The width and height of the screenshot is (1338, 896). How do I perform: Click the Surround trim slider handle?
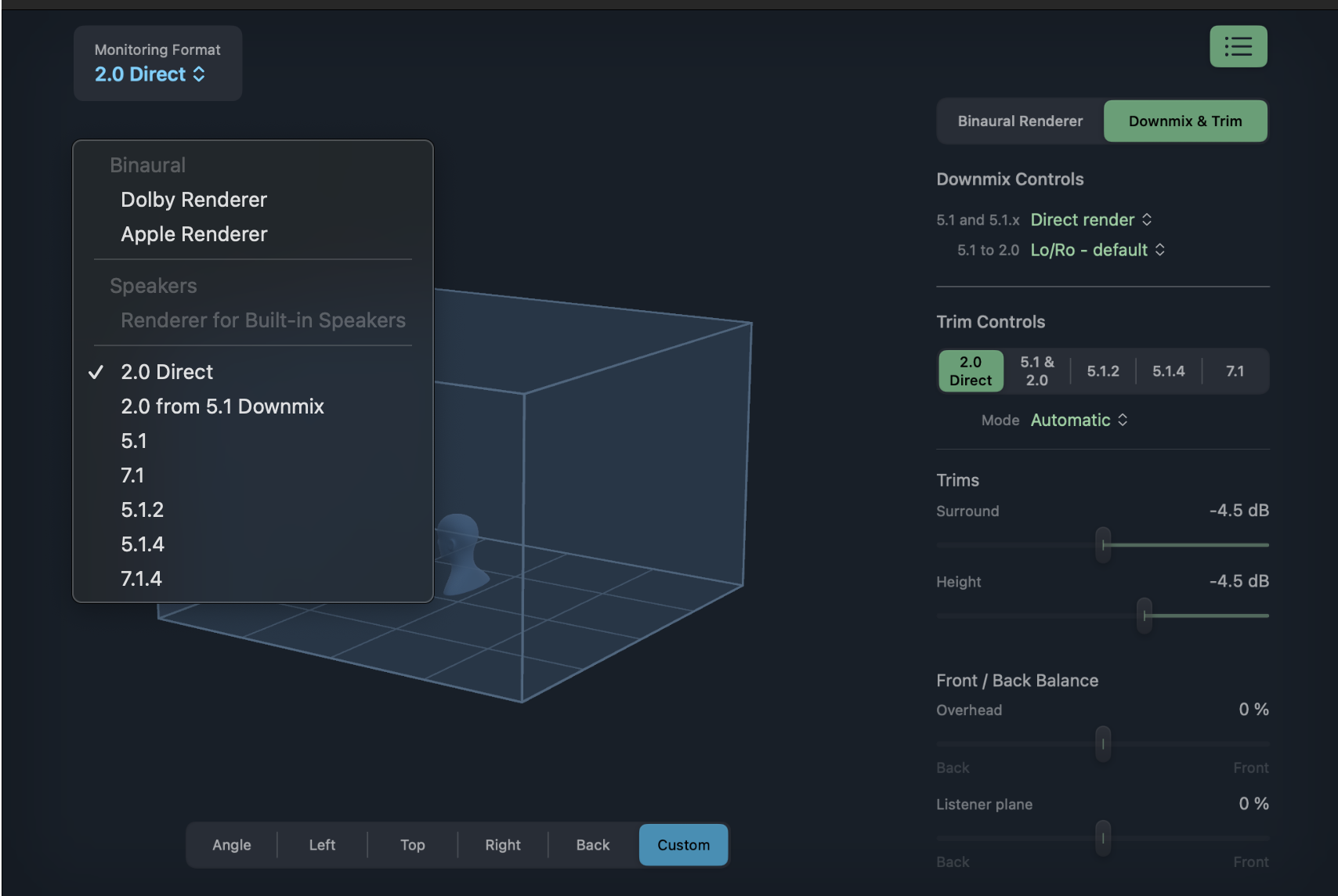tap(1103, 544)
